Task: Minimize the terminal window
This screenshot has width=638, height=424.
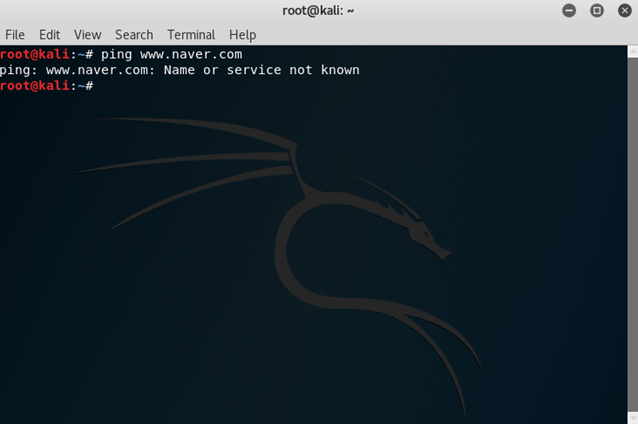Action: pyautogui.click(x=569, y=11)
